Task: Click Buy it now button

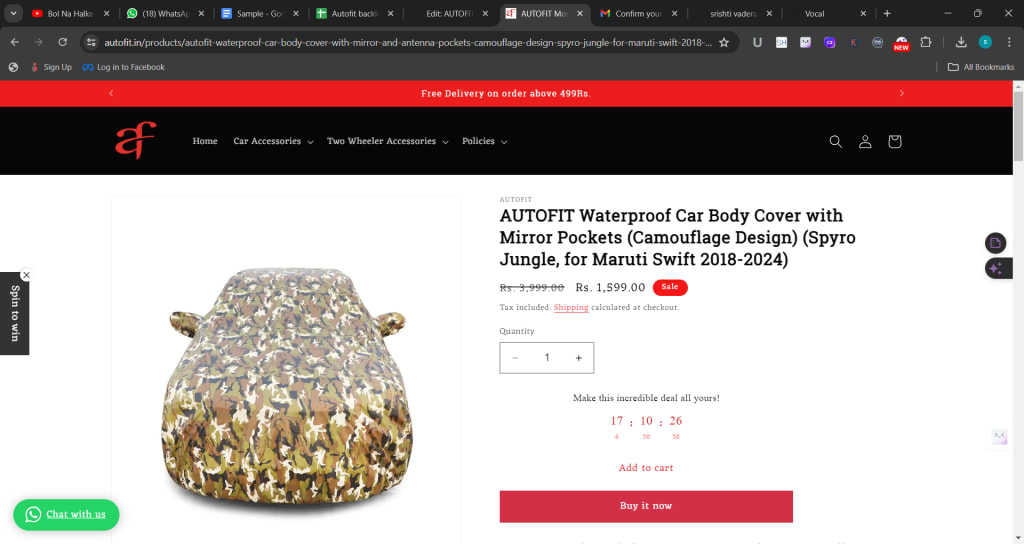Action: (646, 506)
